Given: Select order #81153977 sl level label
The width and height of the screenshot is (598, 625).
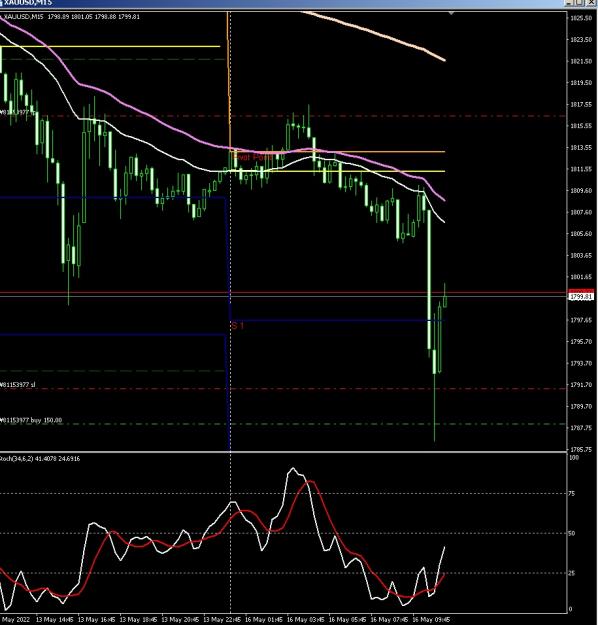Looking at the screenshot, I should (x=18, y=385).
